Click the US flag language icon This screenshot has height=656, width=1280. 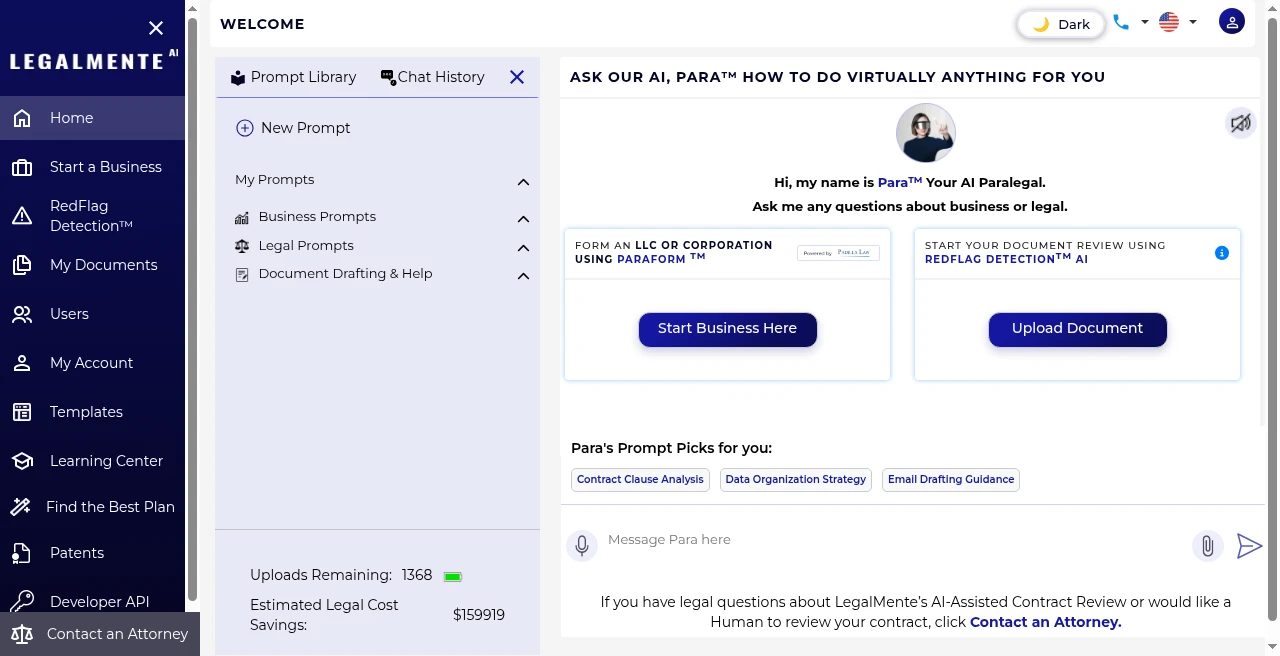coord(1169,22)
